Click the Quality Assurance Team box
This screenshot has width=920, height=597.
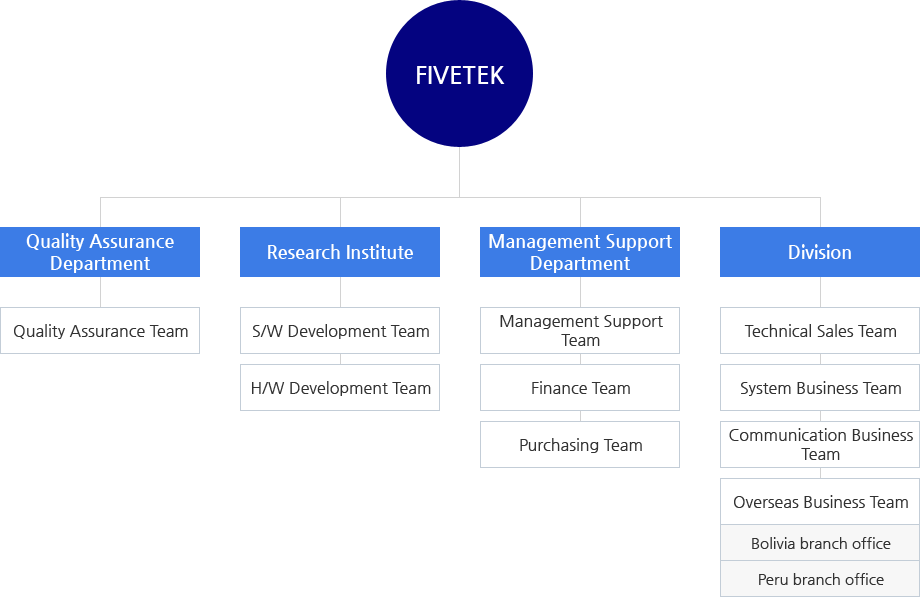(100, 330)
